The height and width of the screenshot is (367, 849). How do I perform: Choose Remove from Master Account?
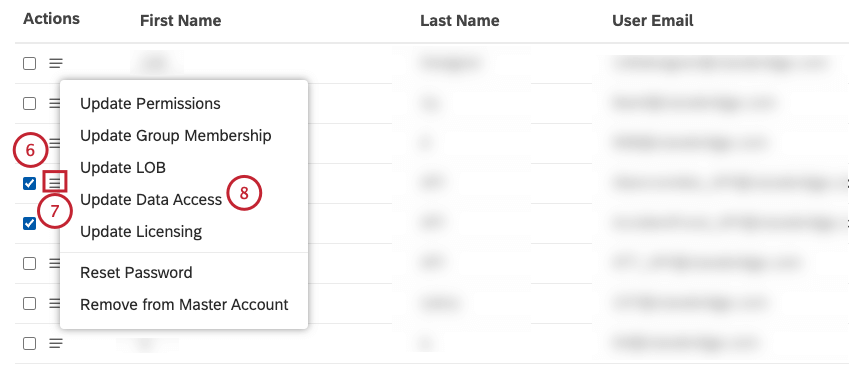point(184,304)
